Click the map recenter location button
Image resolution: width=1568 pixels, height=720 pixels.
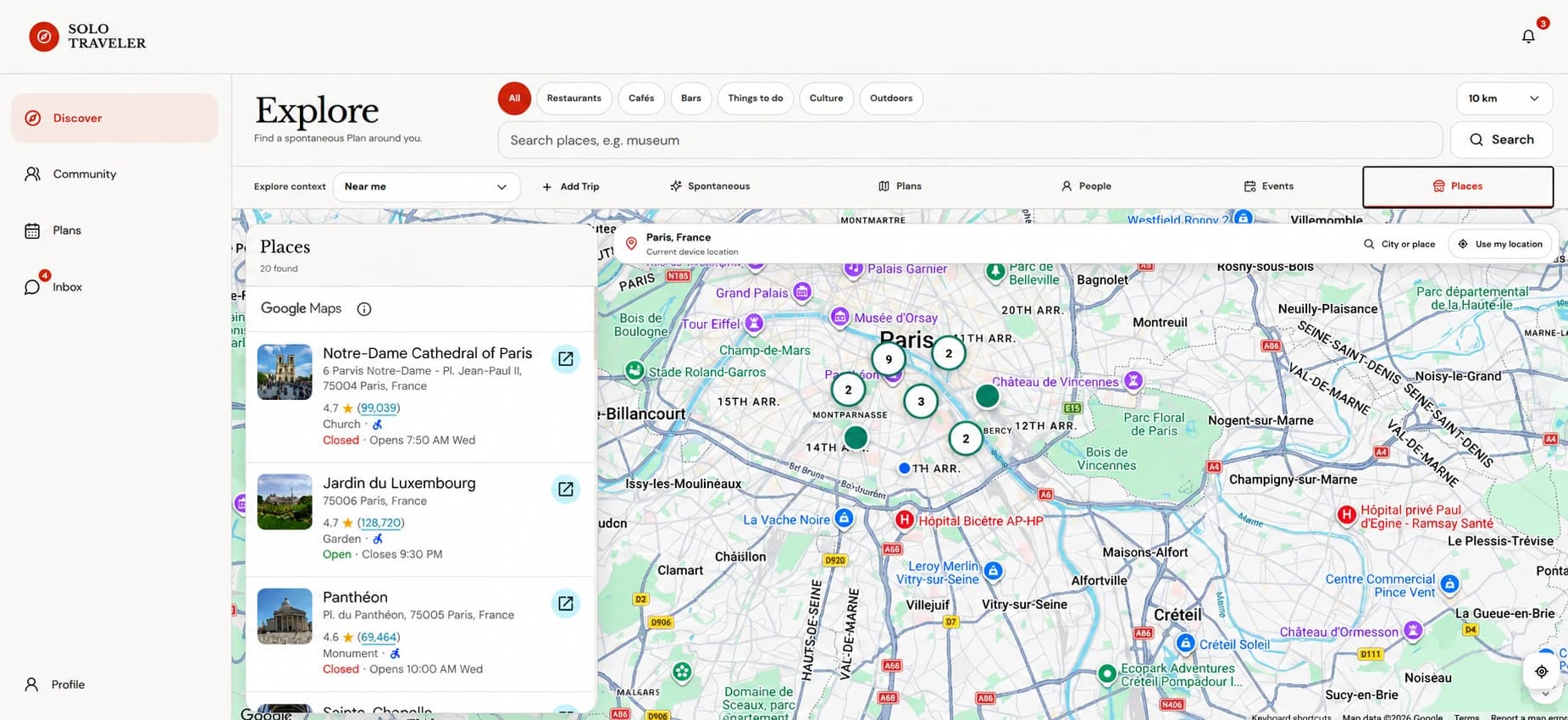pos(1542,672)
